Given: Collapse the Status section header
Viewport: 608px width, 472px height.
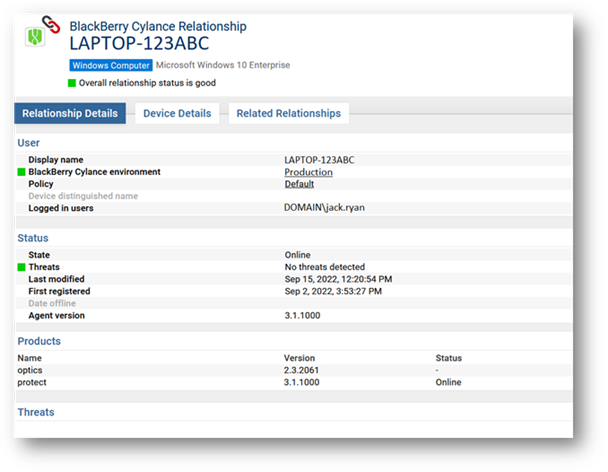Looking at the screenshot, I should coord(33,238).
